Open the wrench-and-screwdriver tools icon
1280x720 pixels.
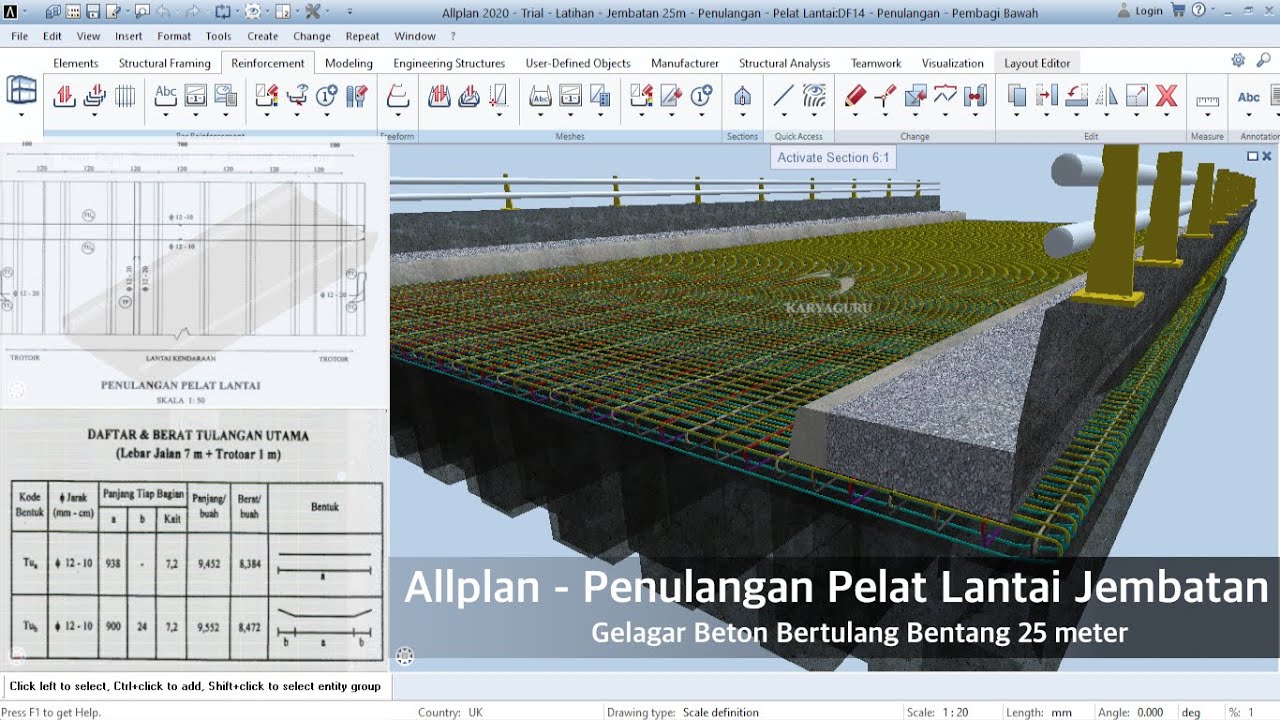tap(313, 12)
